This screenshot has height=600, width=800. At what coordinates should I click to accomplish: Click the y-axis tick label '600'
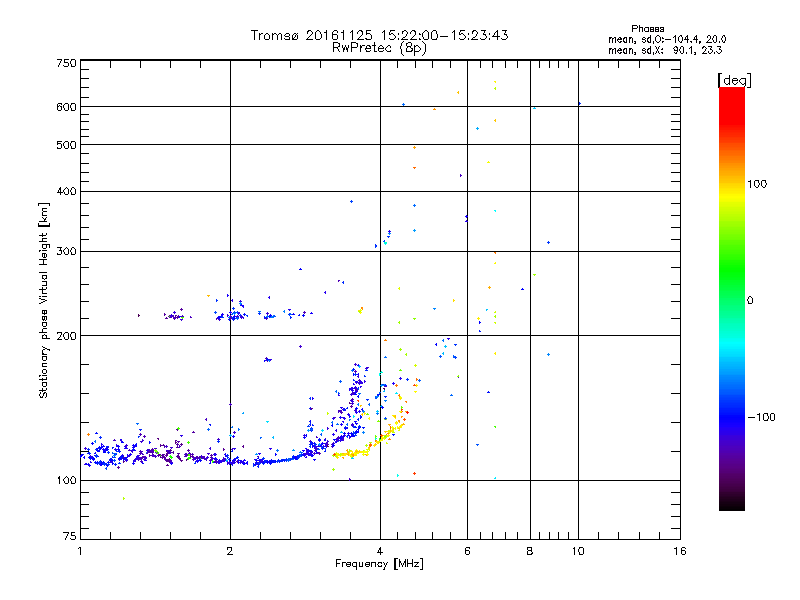(x=66, y=107)
